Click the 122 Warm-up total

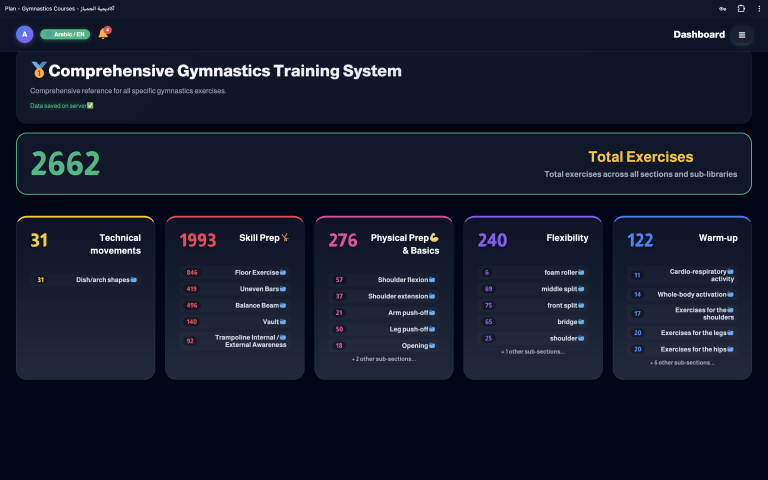coord(640,240)
